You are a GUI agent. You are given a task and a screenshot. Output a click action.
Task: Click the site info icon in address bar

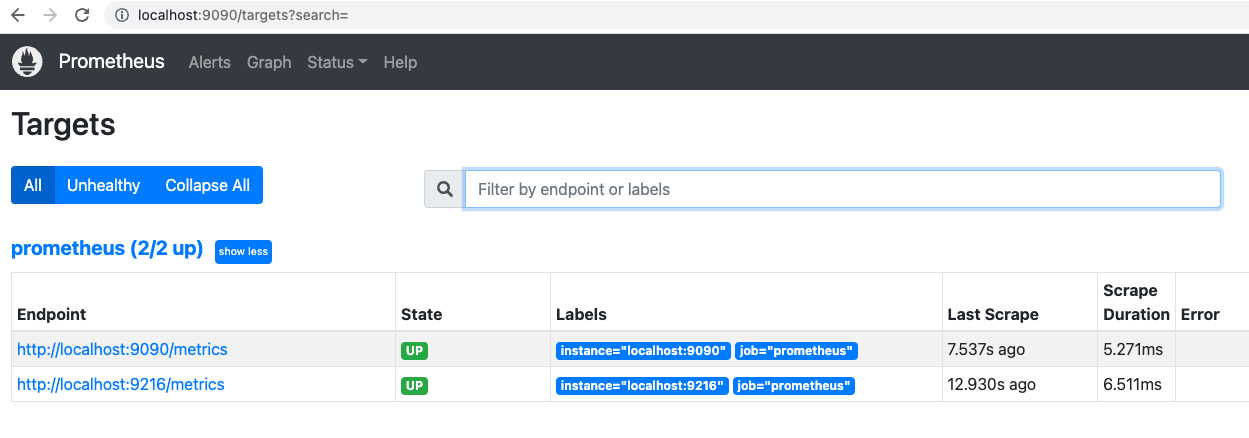coord(122,15)
